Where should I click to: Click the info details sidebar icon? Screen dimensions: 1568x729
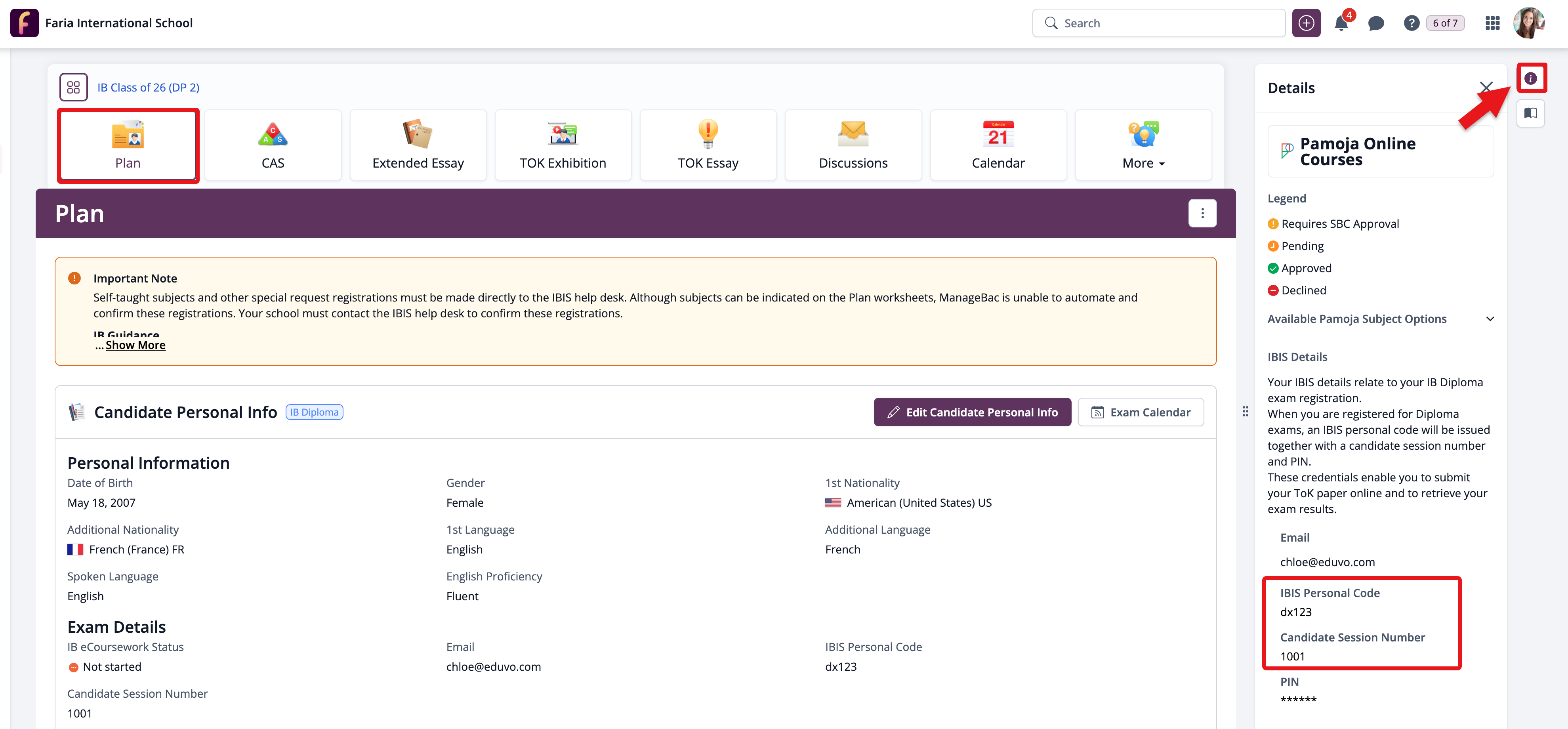click(x=1530, y=78)
